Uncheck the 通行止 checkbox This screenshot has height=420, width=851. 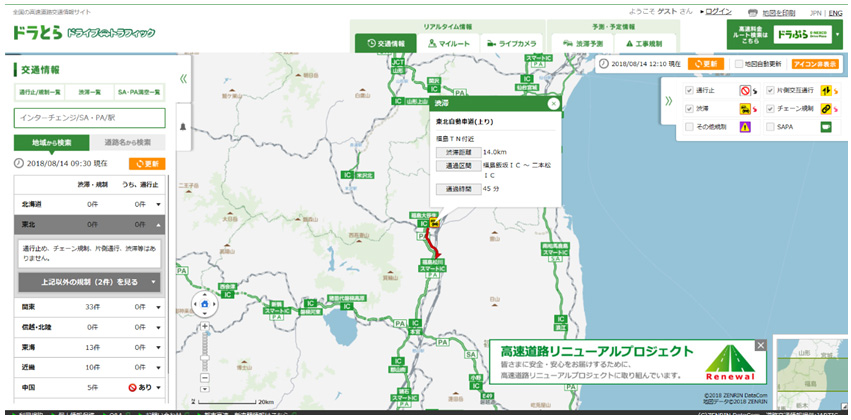(x=690, y=90)
